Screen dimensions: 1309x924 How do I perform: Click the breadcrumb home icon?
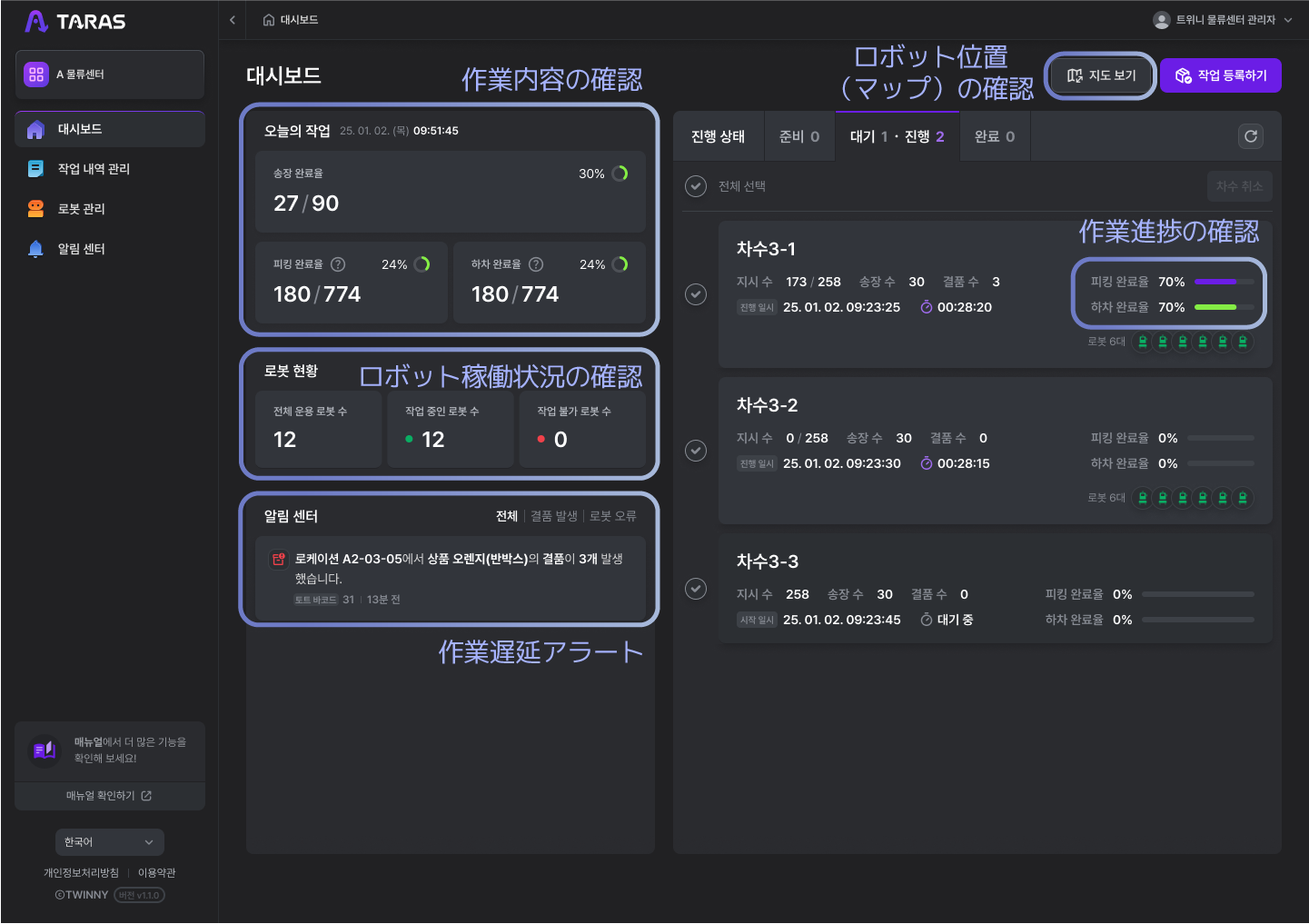pos(269,20)
